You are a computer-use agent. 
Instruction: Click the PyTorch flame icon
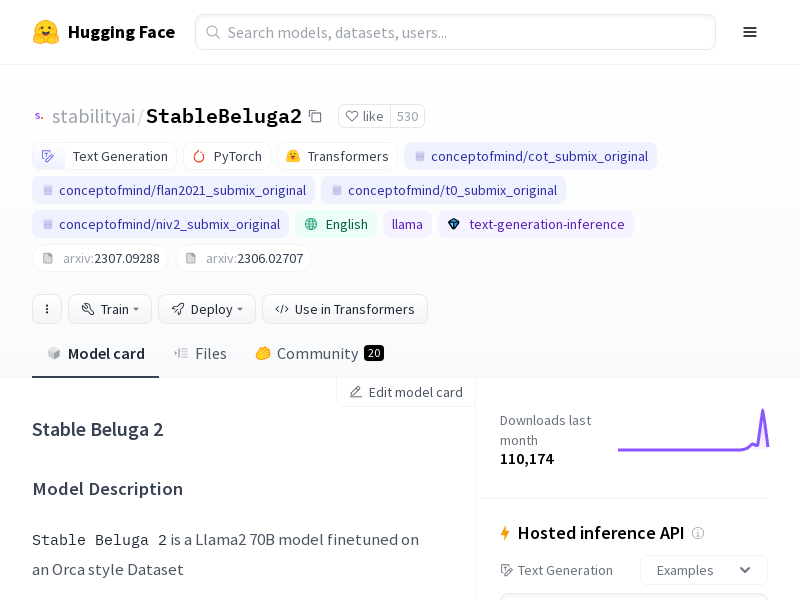pos(199,156)
